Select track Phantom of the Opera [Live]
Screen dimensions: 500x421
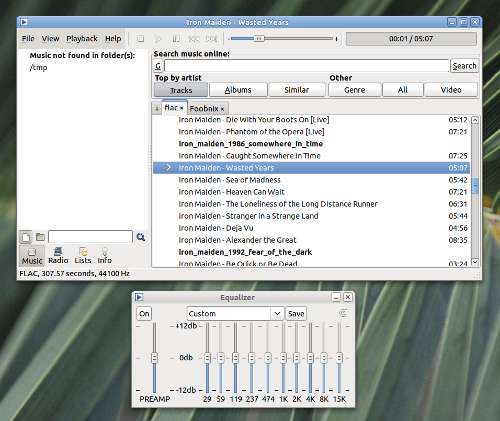(x=311, y=132)
